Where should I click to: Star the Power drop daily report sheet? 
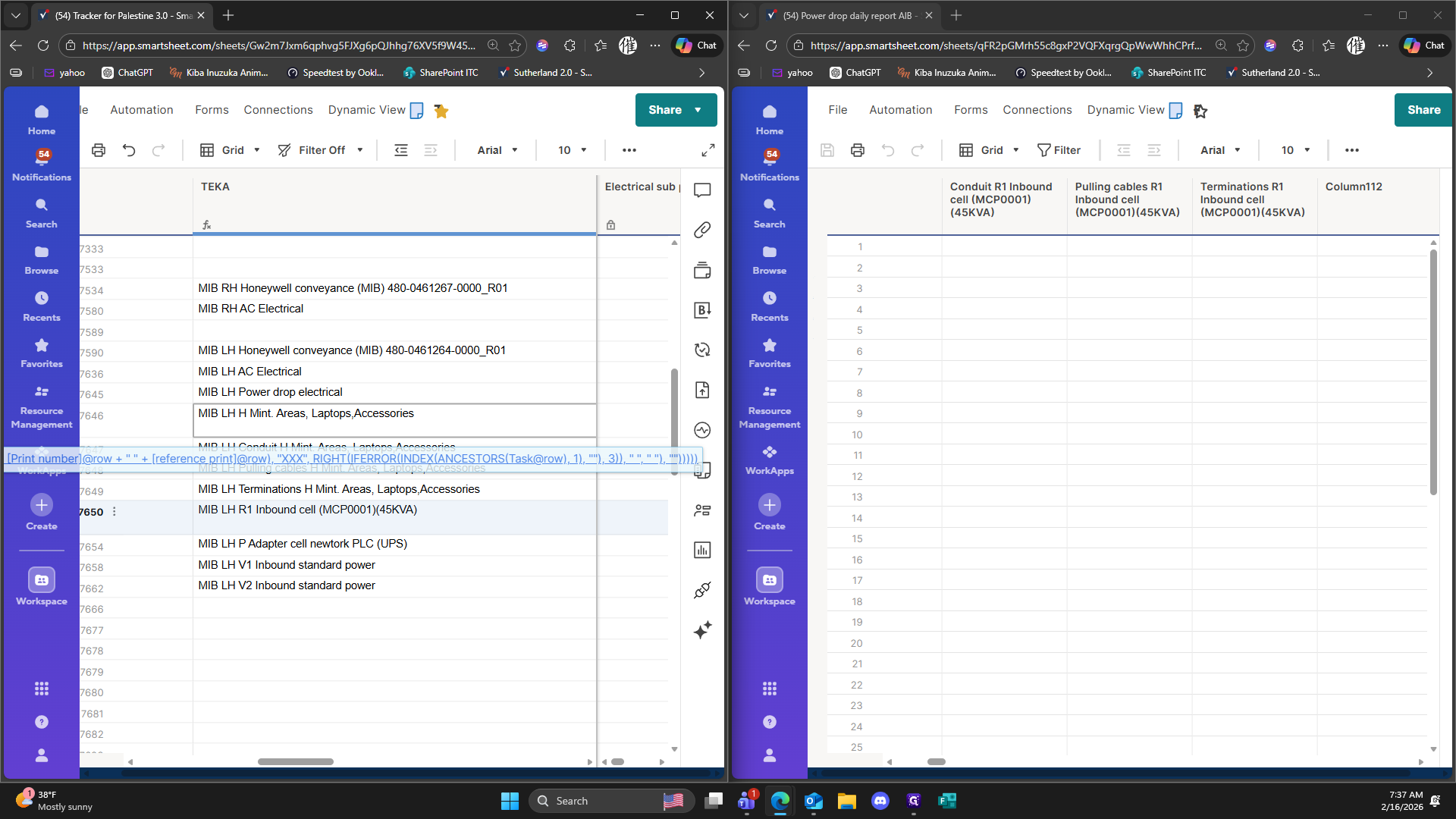[x=1200, y=111]
